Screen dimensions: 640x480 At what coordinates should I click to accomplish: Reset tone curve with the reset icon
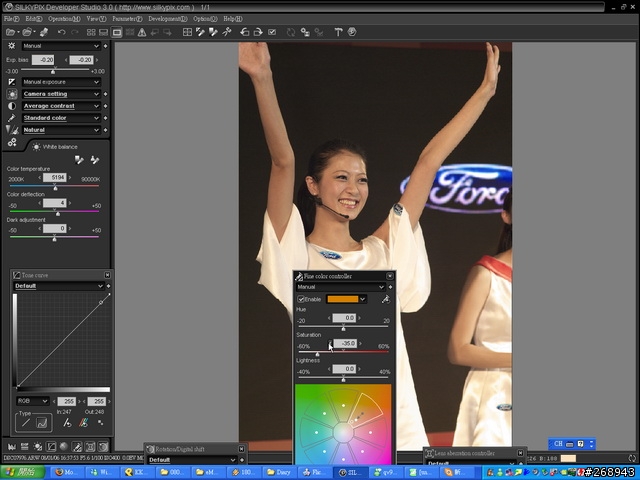point(67,423)
